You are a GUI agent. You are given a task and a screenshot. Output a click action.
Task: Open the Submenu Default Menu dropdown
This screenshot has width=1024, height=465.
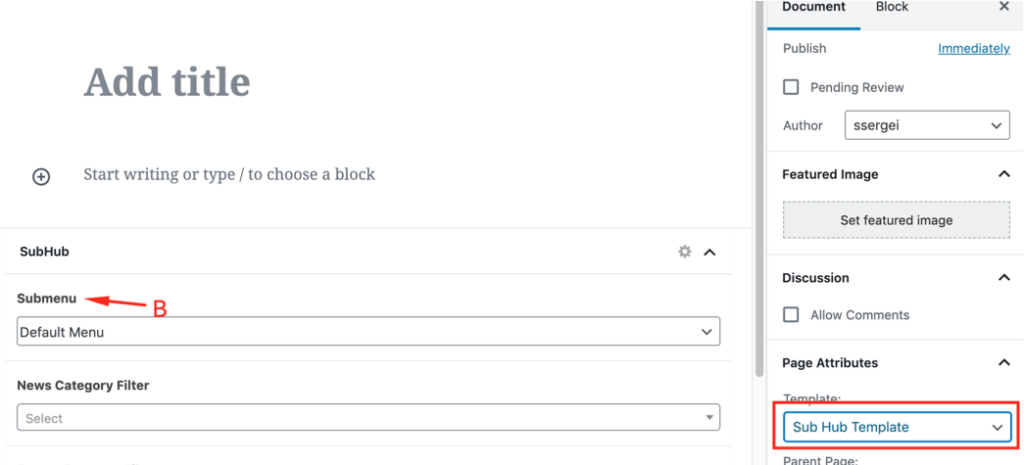click(368, 332)
